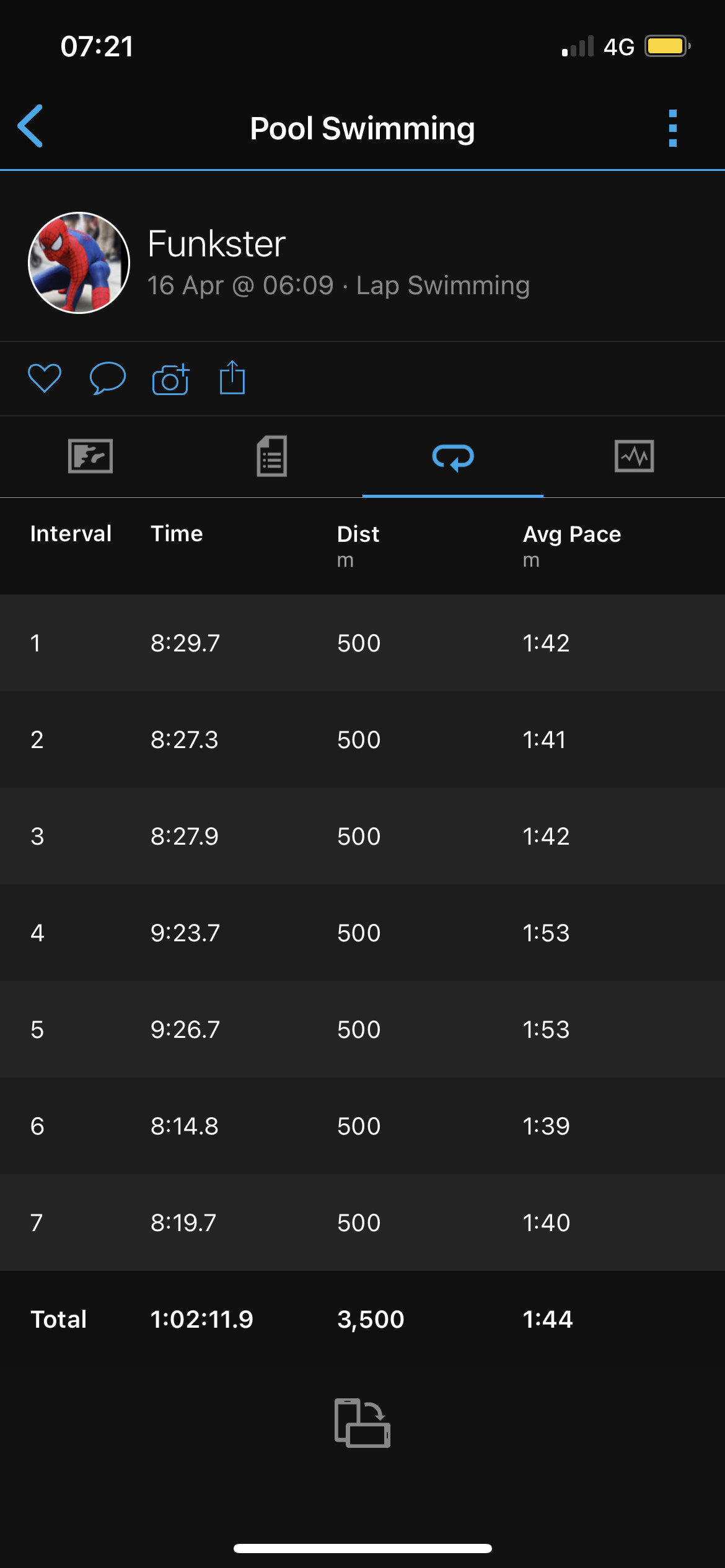
Task: Select interval 1 row with 8:29.7
Action: click(362, 643)
